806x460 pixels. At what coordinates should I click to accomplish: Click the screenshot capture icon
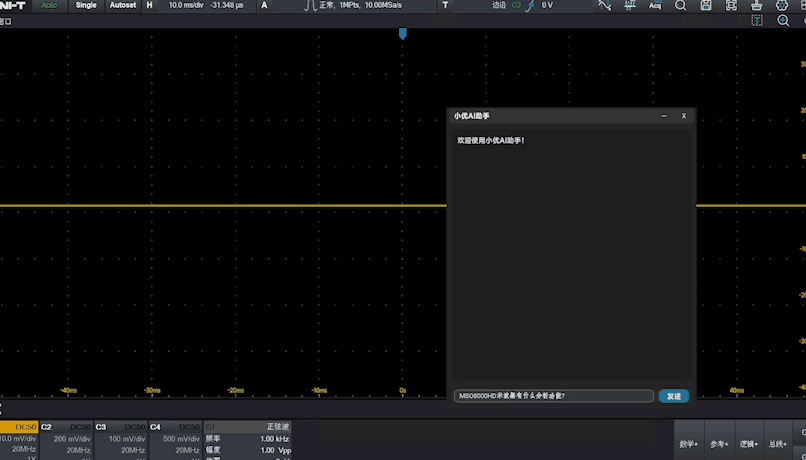[x=731, y=5]
